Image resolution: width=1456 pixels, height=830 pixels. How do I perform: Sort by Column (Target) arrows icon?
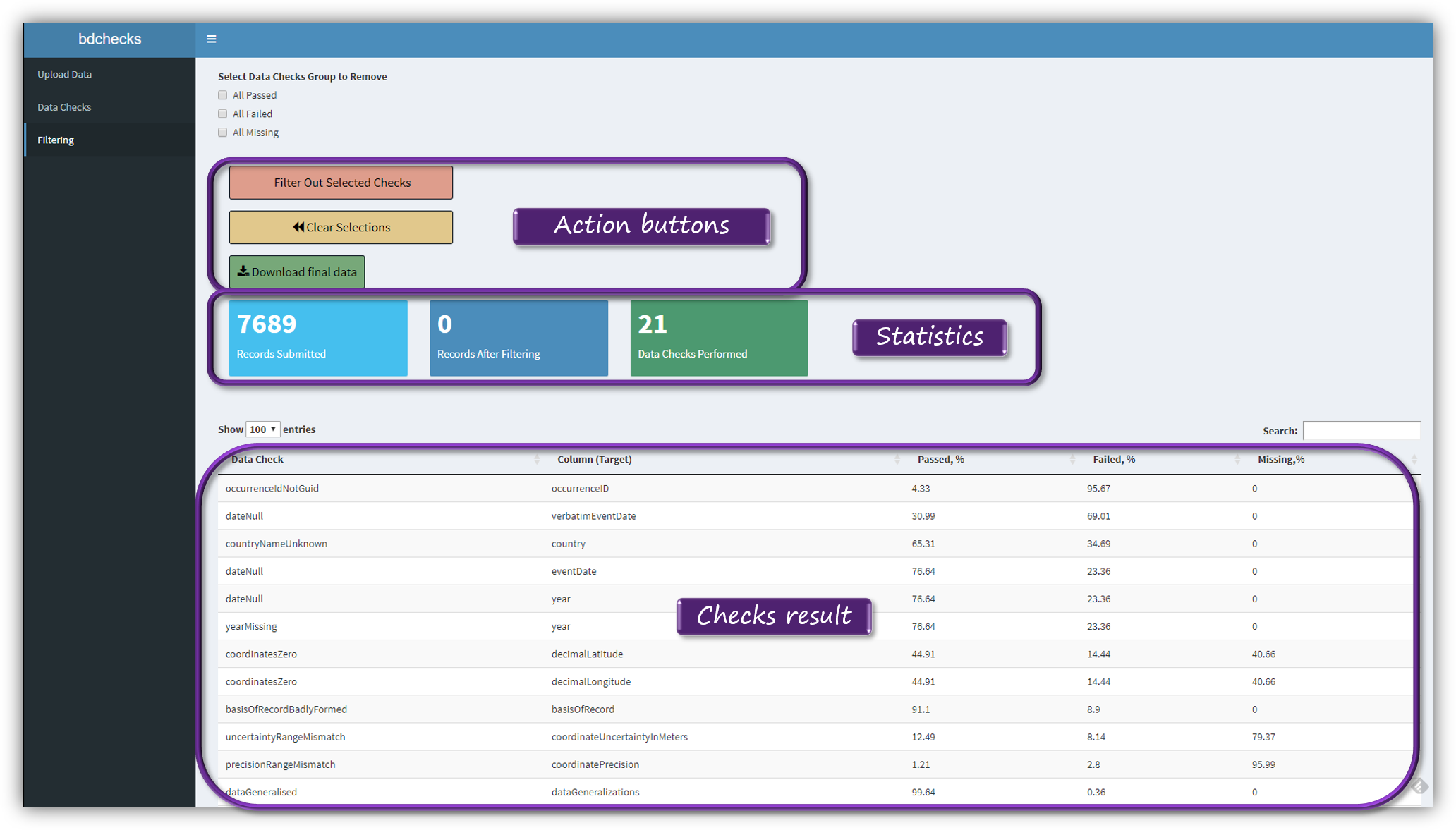click(x=897, y=460)
